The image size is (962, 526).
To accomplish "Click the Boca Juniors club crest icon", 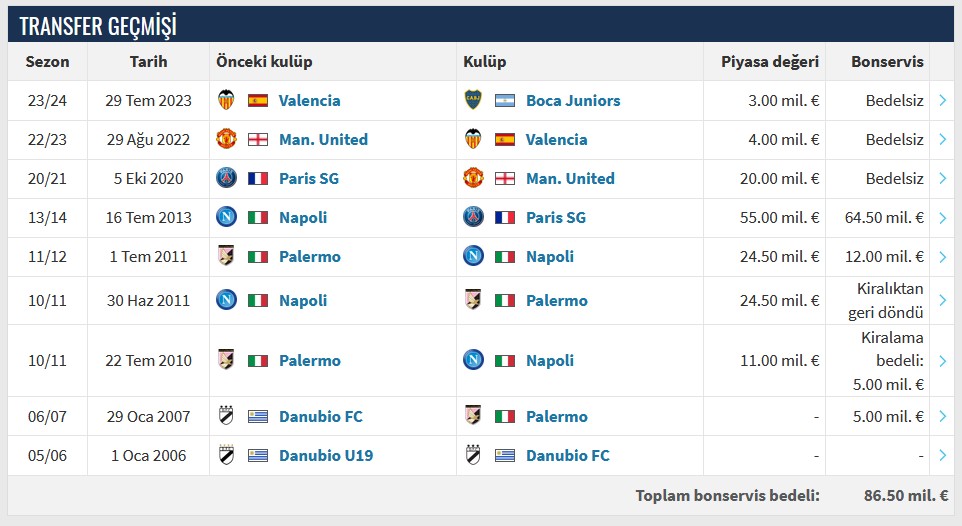I will click(x=473, y=100).
